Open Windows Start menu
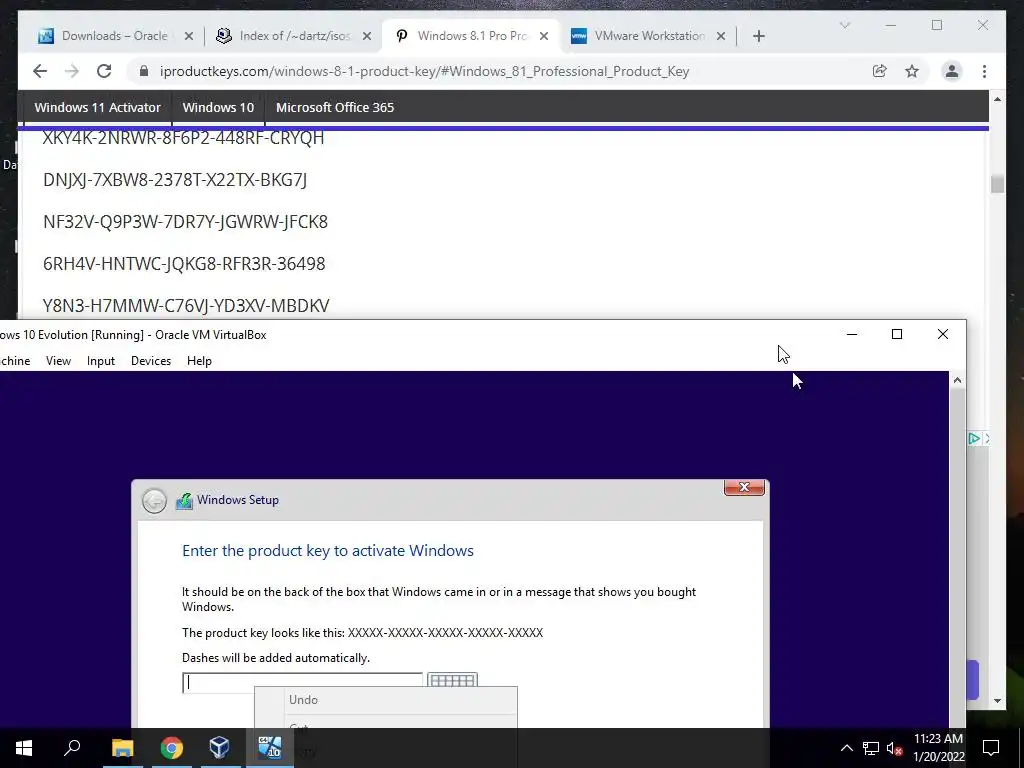The height and width of the screenshot is (768, 1024). 24,748
